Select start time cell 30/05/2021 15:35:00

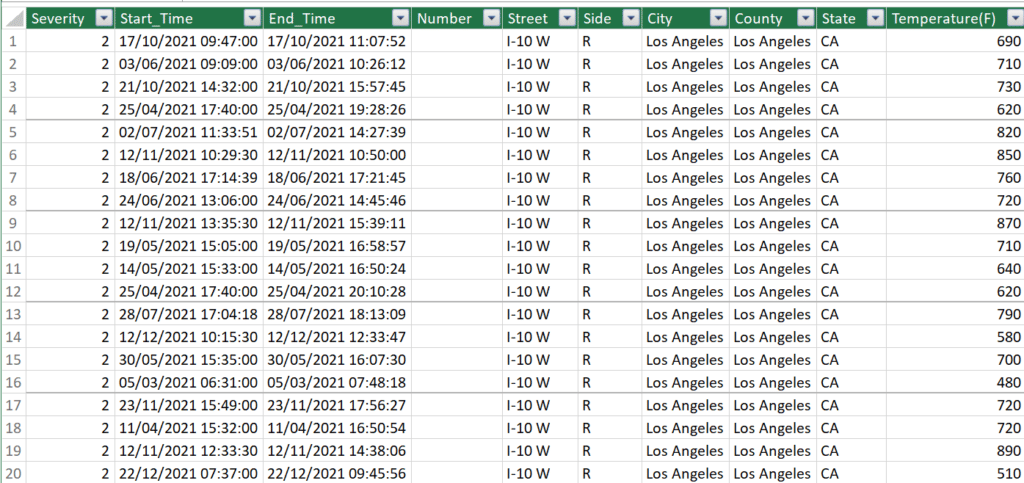(189, 359)
